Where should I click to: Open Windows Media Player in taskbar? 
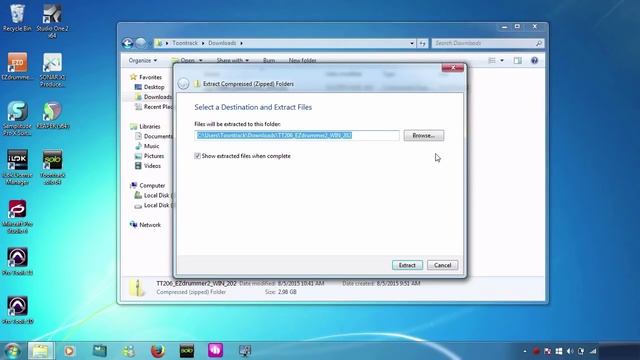point(69,351)
